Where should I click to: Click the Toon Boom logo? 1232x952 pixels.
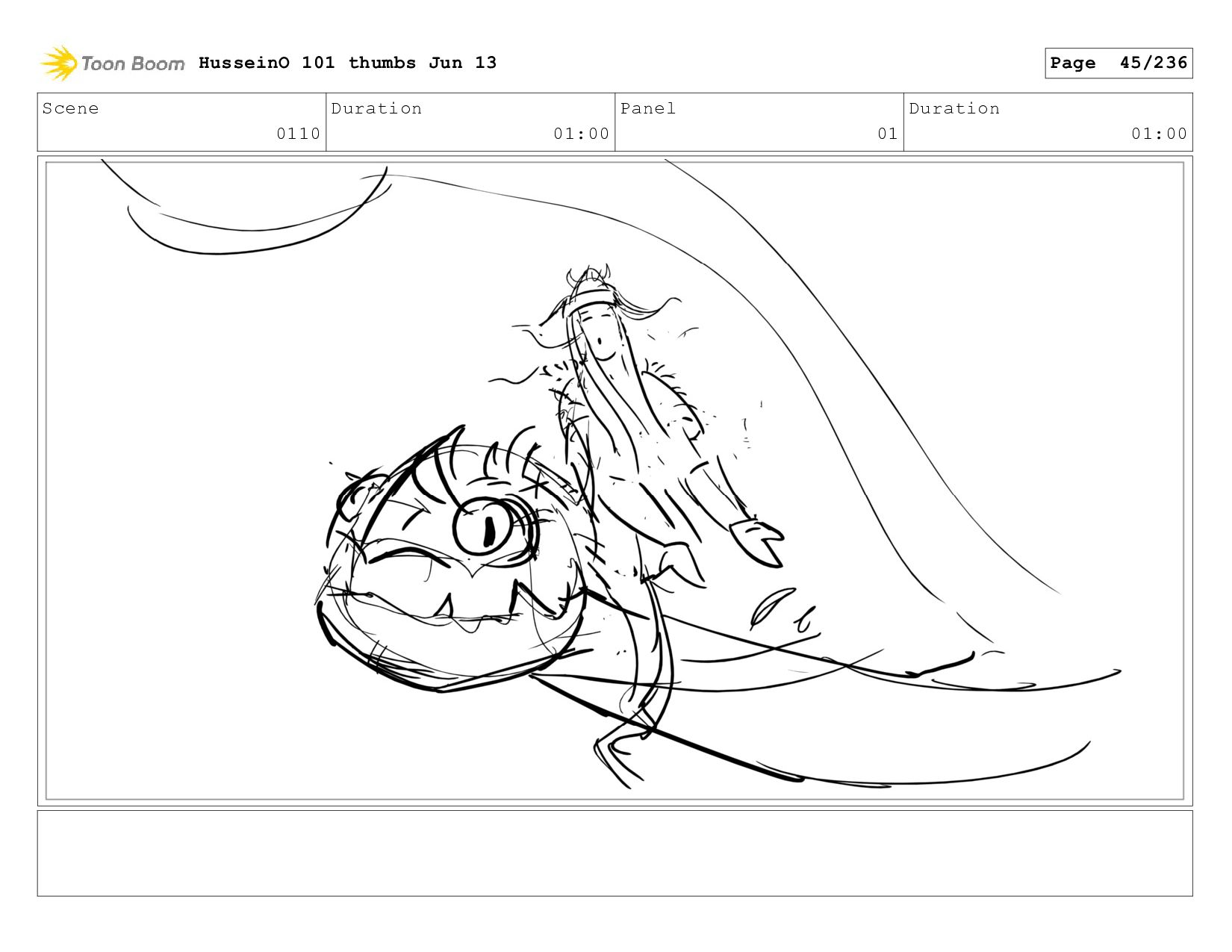pos(112,63)
